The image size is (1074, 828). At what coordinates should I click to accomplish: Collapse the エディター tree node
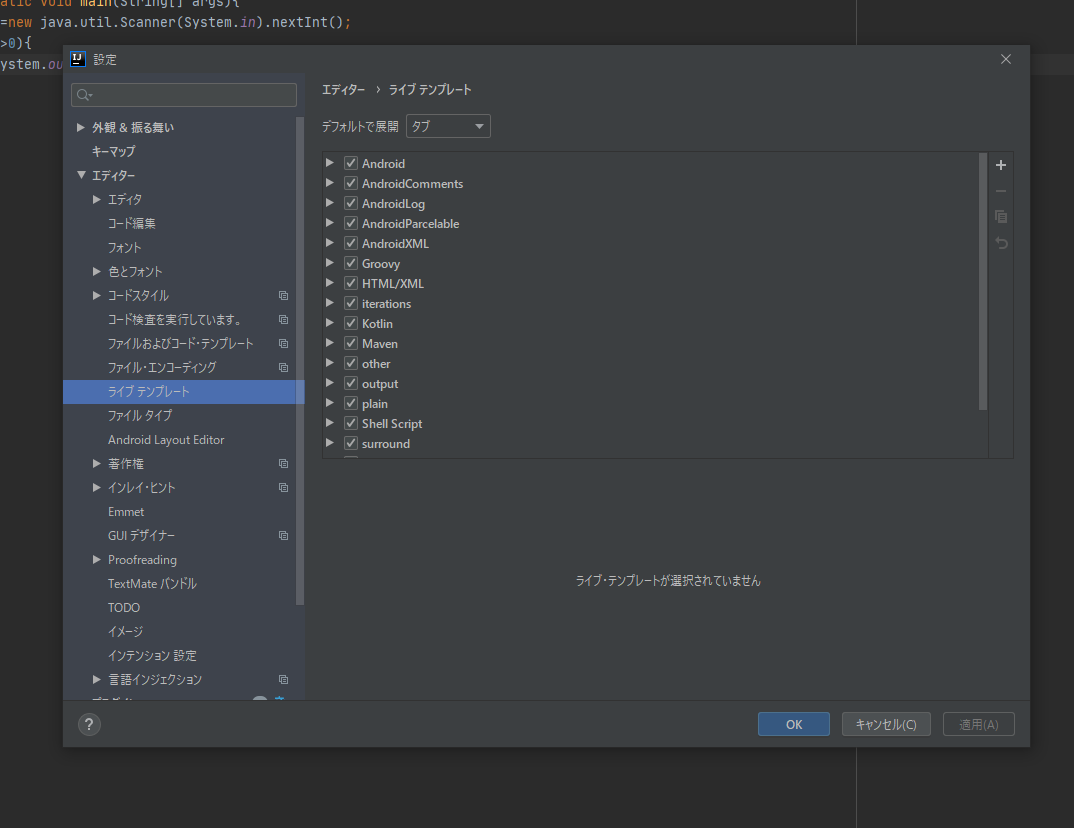click(x=81, y=175)
